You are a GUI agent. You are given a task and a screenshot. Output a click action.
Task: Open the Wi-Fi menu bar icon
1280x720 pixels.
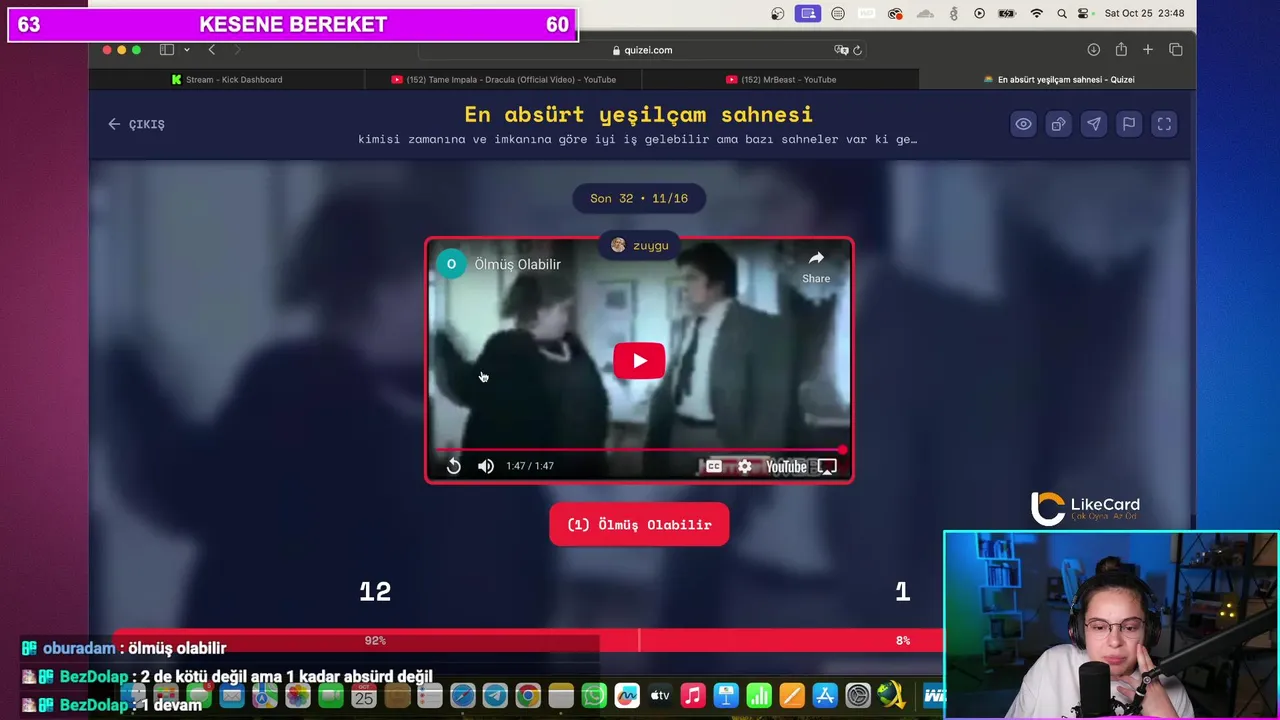[1037, 13]
